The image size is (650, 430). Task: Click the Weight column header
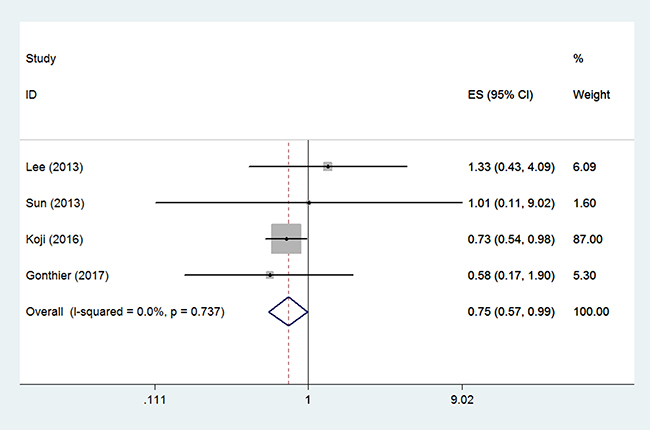591,95
